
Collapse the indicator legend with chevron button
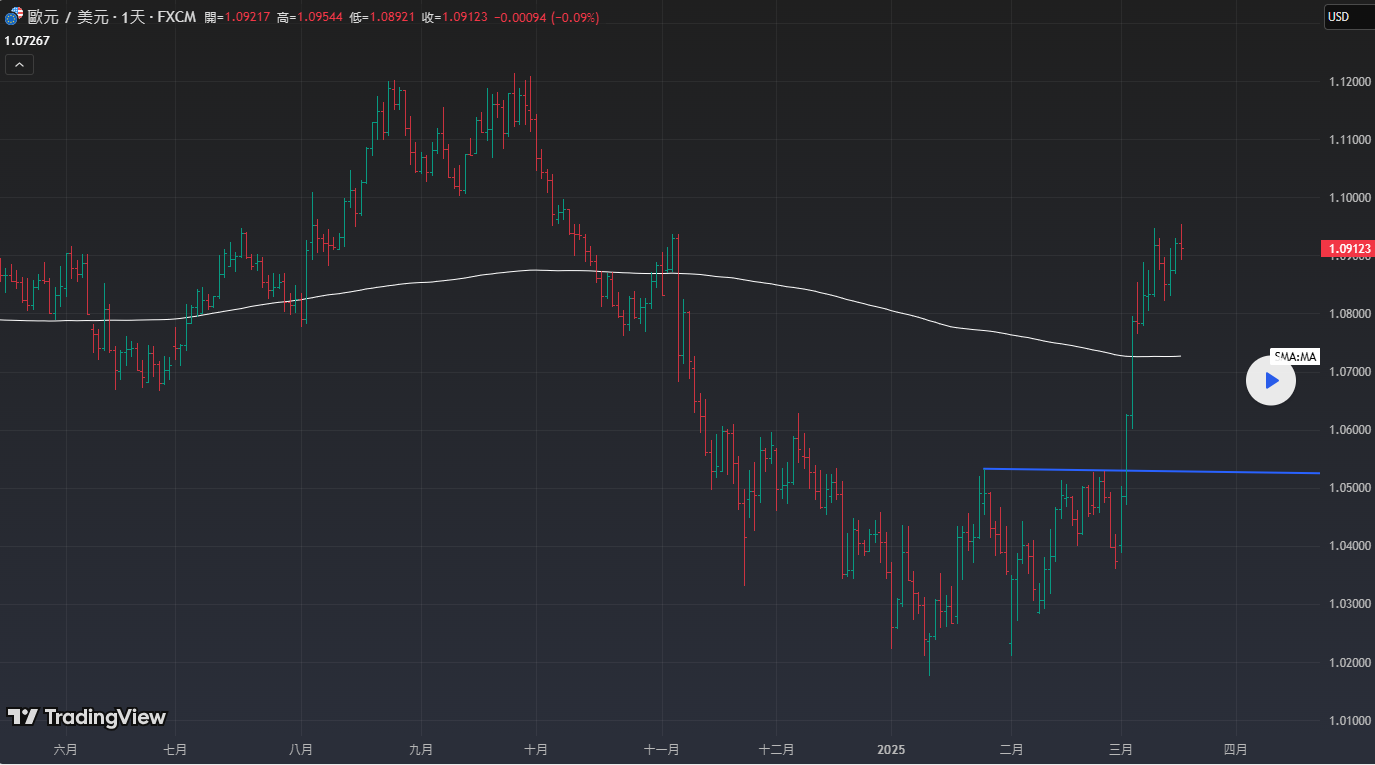click(x=19, y=65)
